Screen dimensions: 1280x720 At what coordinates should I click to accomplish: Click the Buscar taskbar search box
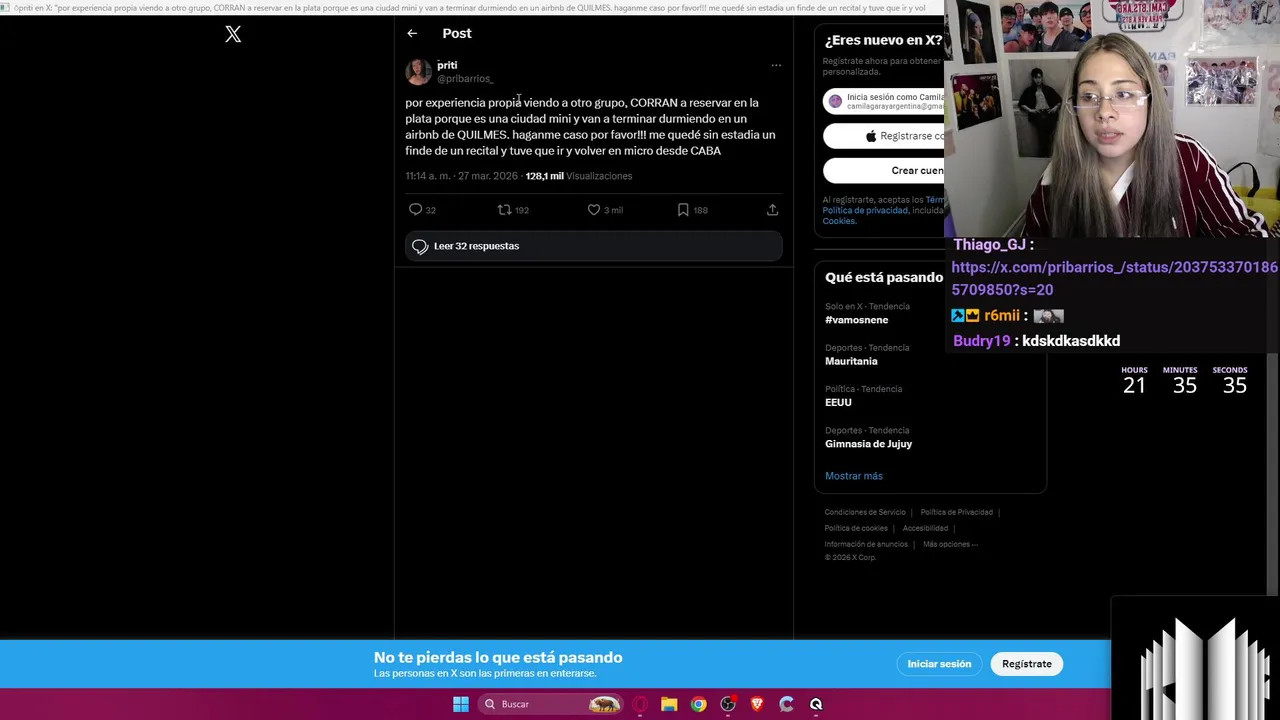point(550,704)
